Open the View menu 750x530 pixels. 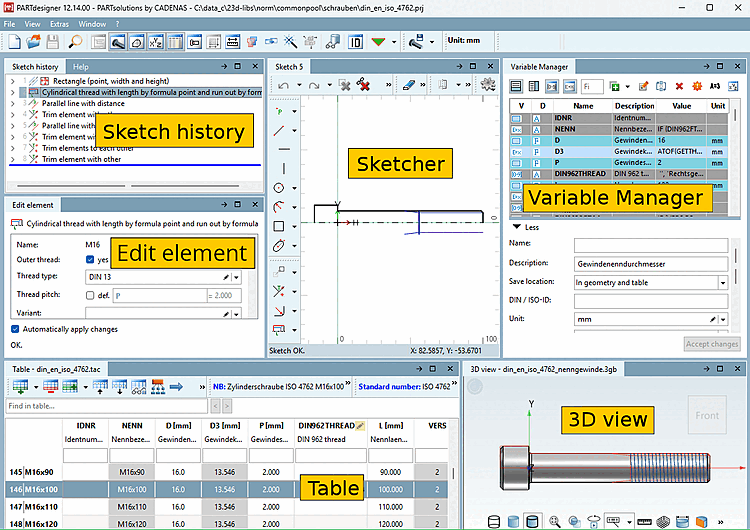[x=32, y=24]
